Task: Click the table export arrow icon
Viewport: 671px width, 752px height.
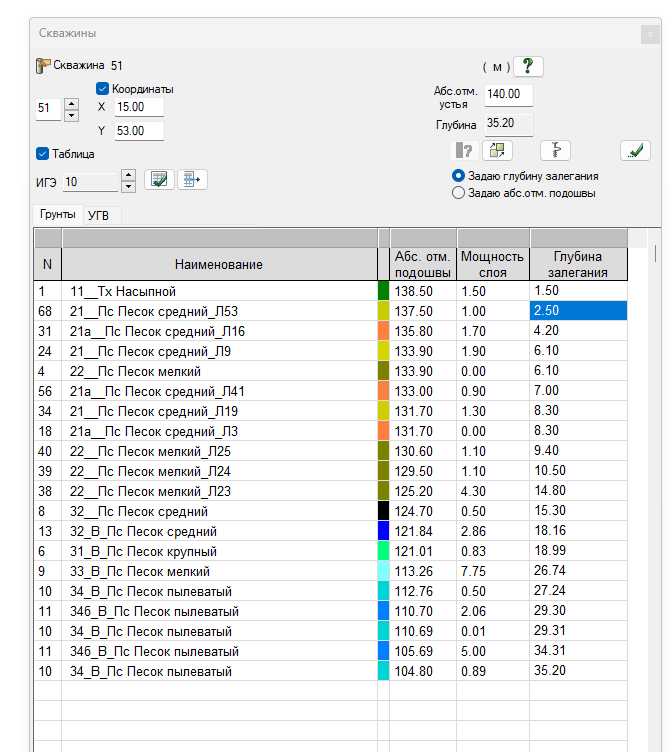Action: 192,180
